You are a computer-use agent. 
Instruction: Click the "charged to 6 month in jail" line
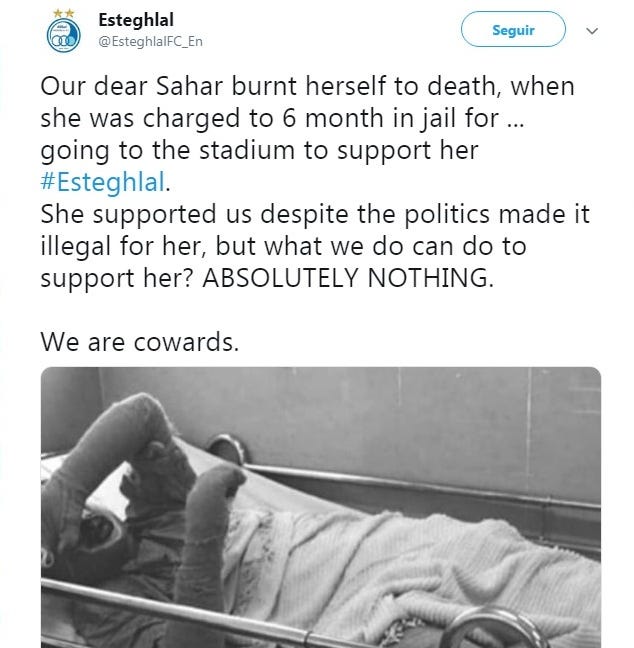[283, 118]
